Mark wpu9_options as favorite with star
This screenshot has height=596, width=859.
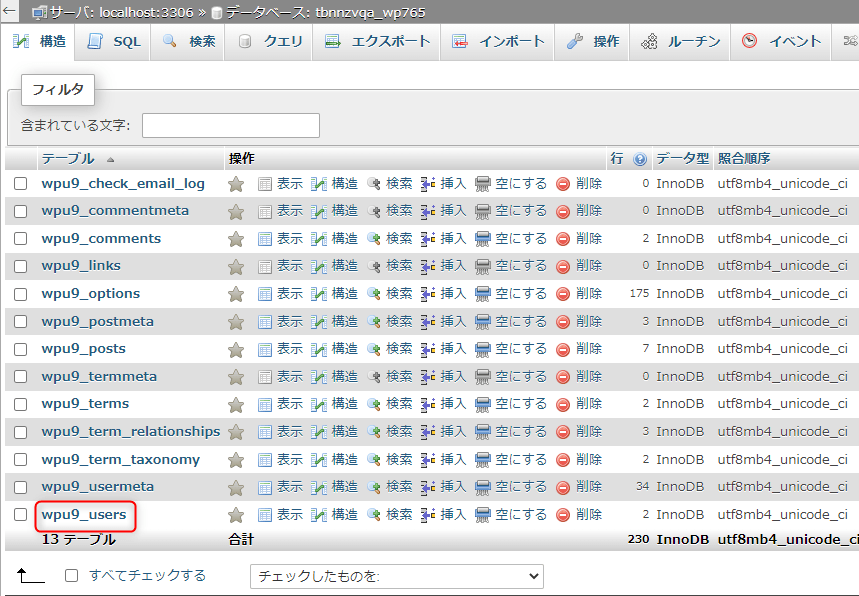click(x=236, y=294)
